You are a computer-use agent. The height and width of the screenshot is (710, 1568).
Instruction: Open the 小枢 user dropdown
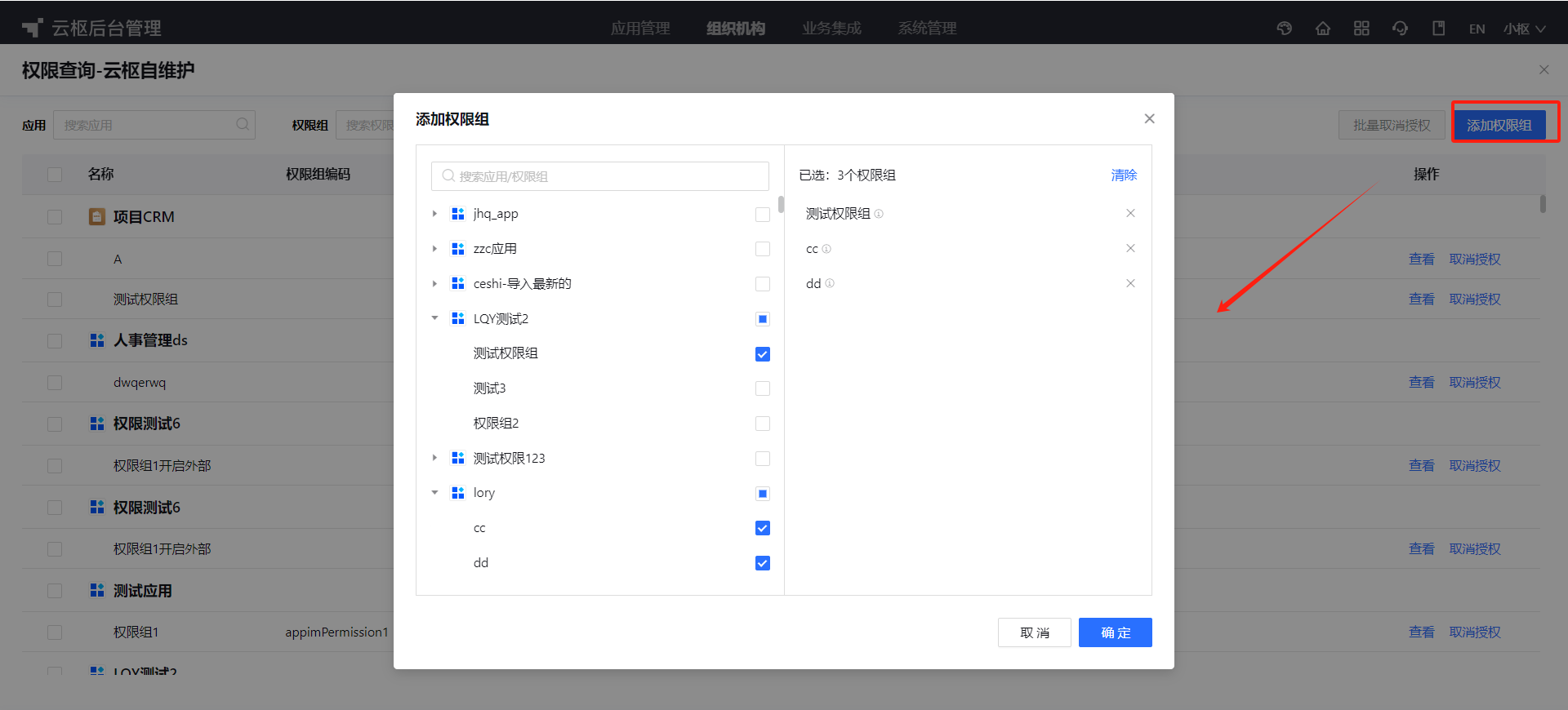1525,29
